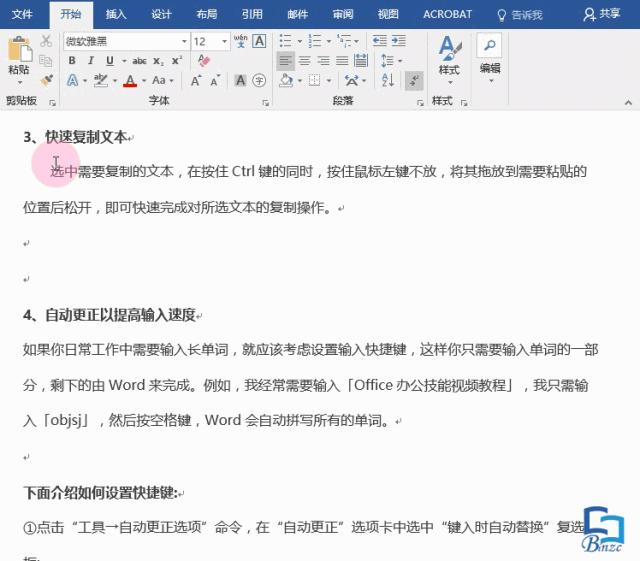Image resolution: width=640 pixels, height=561 pixels.
Task: Toggle show paragraph marks
Action: coord(414,80)
